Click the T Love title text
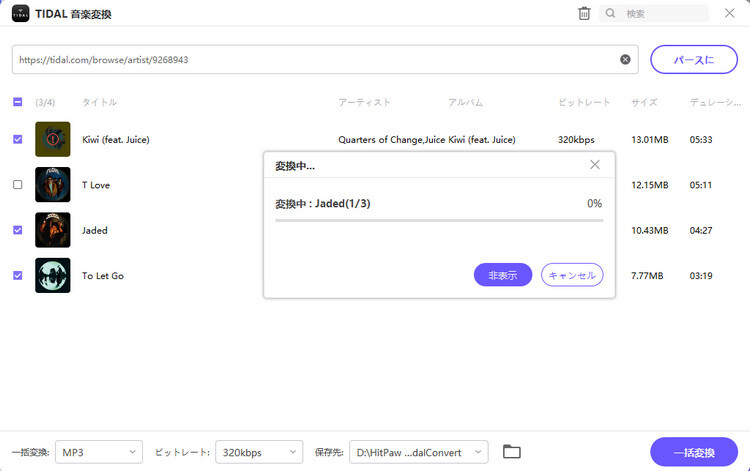Image resolution: width=750 pixels, height=471 pixels. click(x=96, y=185)
